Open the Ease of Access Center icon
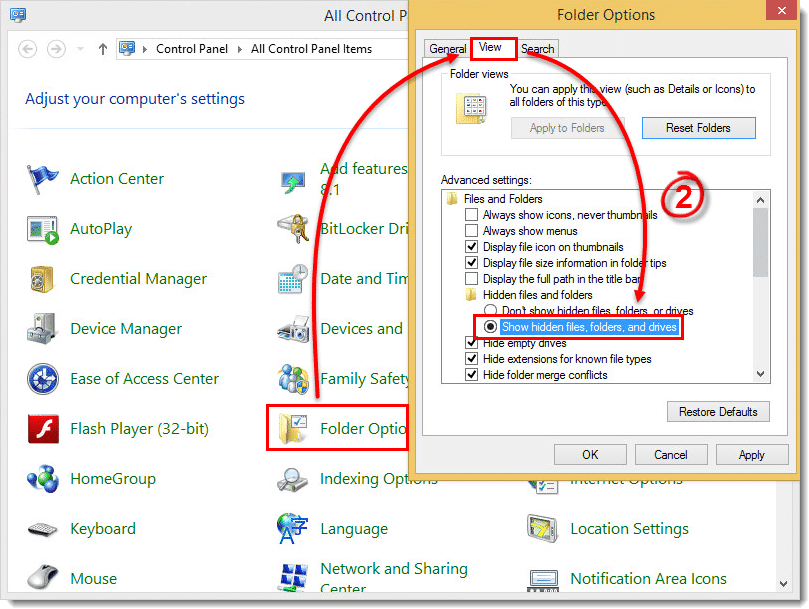This screenshot has height=609, width=809. click(x=42, y=379)
